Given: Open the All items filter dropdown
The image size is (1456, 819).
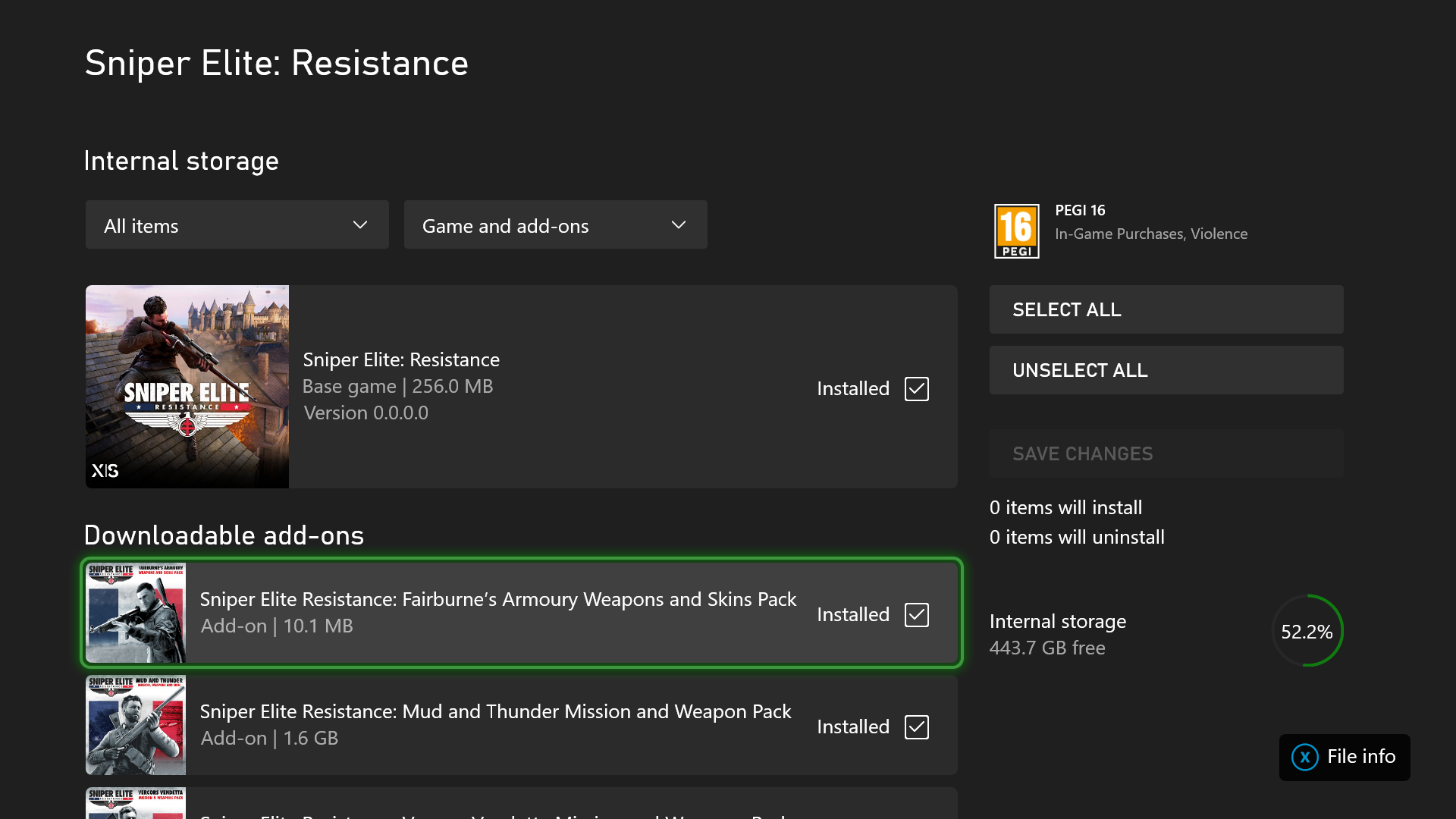Looking at the screenshot, I should click(x=237, y=224).
